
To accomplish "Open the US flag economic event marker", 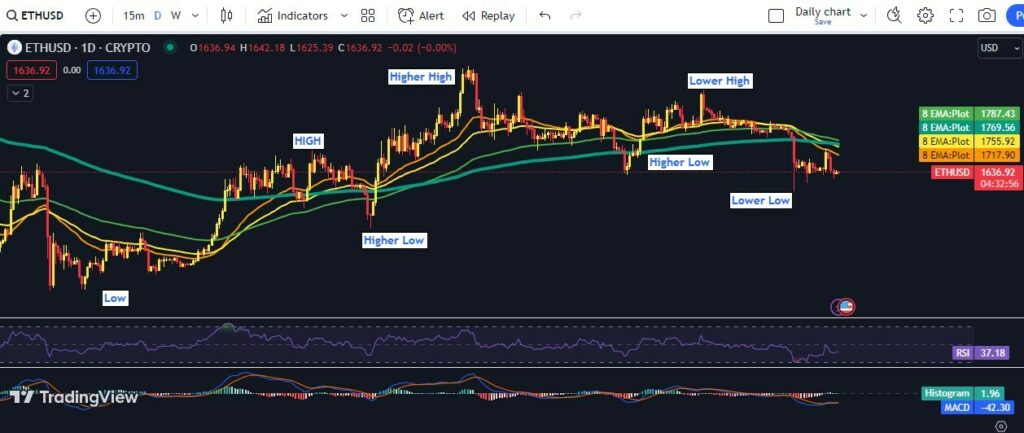I will (846, 306).
